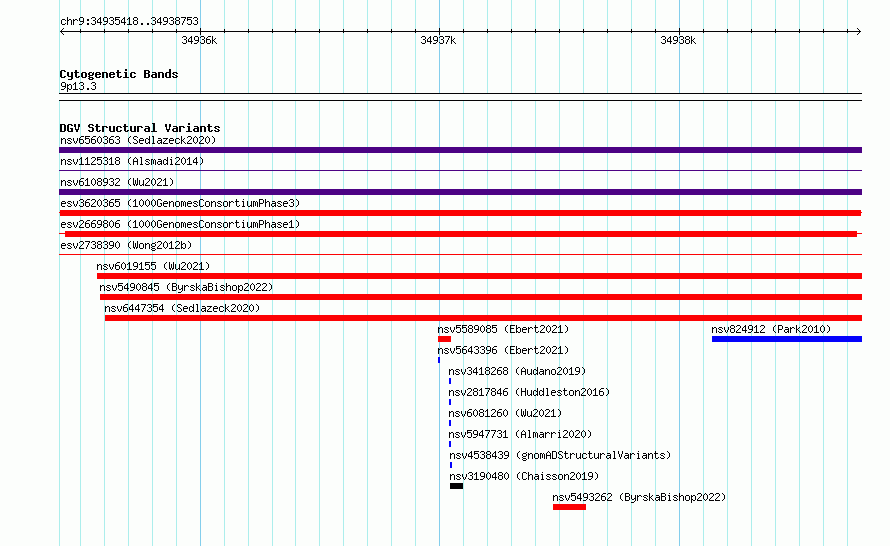
Task: Click the DGV Structural Variants track title
Action: (x=140, y=128)
